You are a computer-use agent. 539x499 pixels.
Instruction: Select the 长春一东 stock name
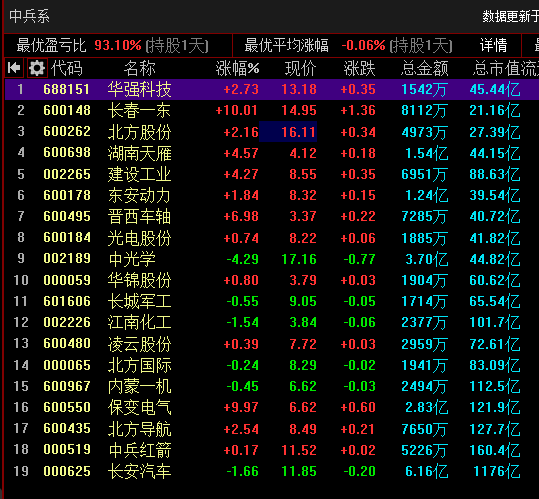[140, 111]
